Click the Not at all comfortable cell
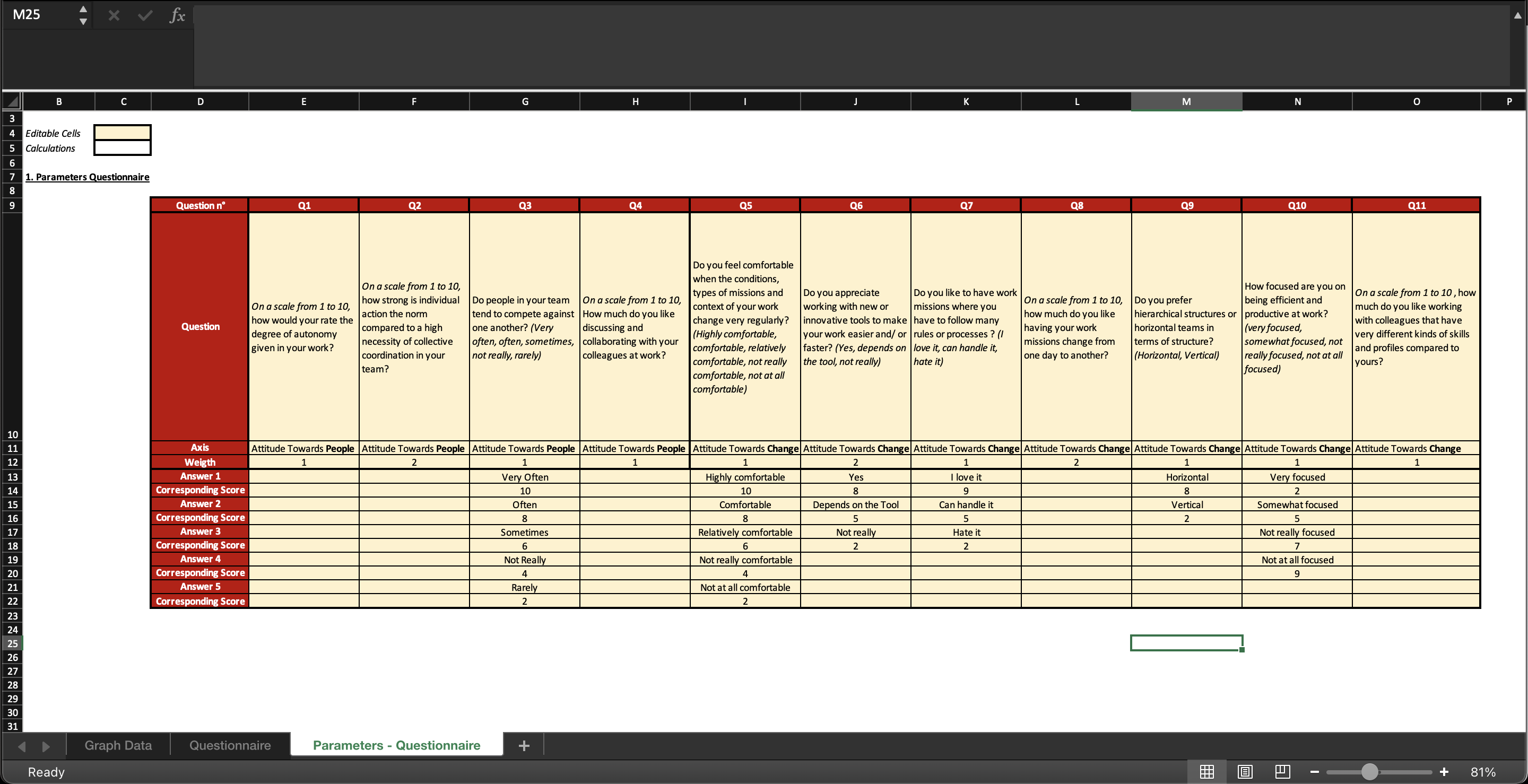Image resolution: width=1528 pixels, height=784 pixels. pyautogui.click(x=745, y=587)
